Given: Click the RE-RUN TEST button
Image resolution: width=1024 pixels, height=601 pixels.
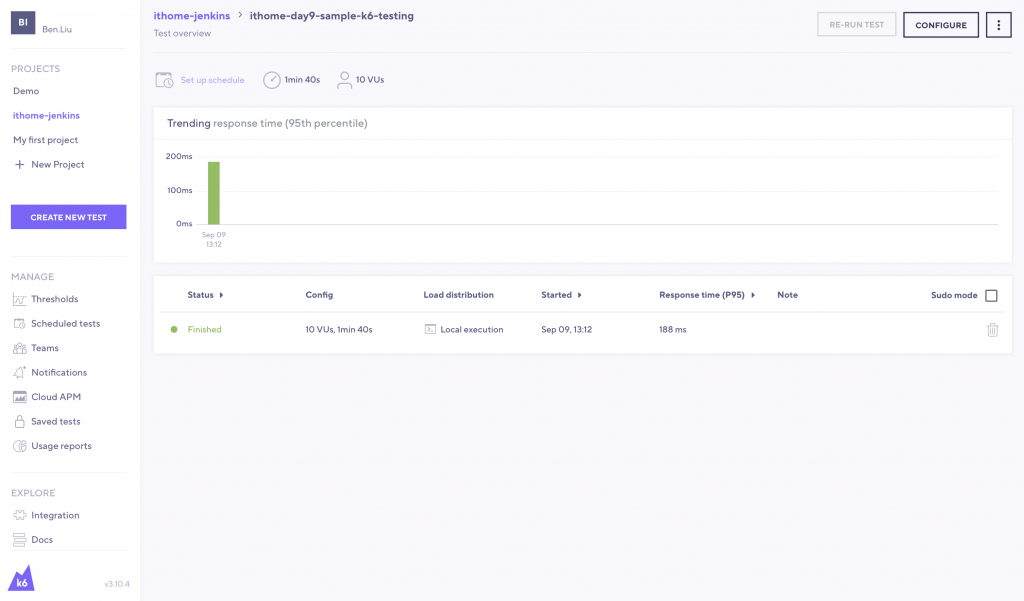Looking at the screenshot, I should coord(857,25).
